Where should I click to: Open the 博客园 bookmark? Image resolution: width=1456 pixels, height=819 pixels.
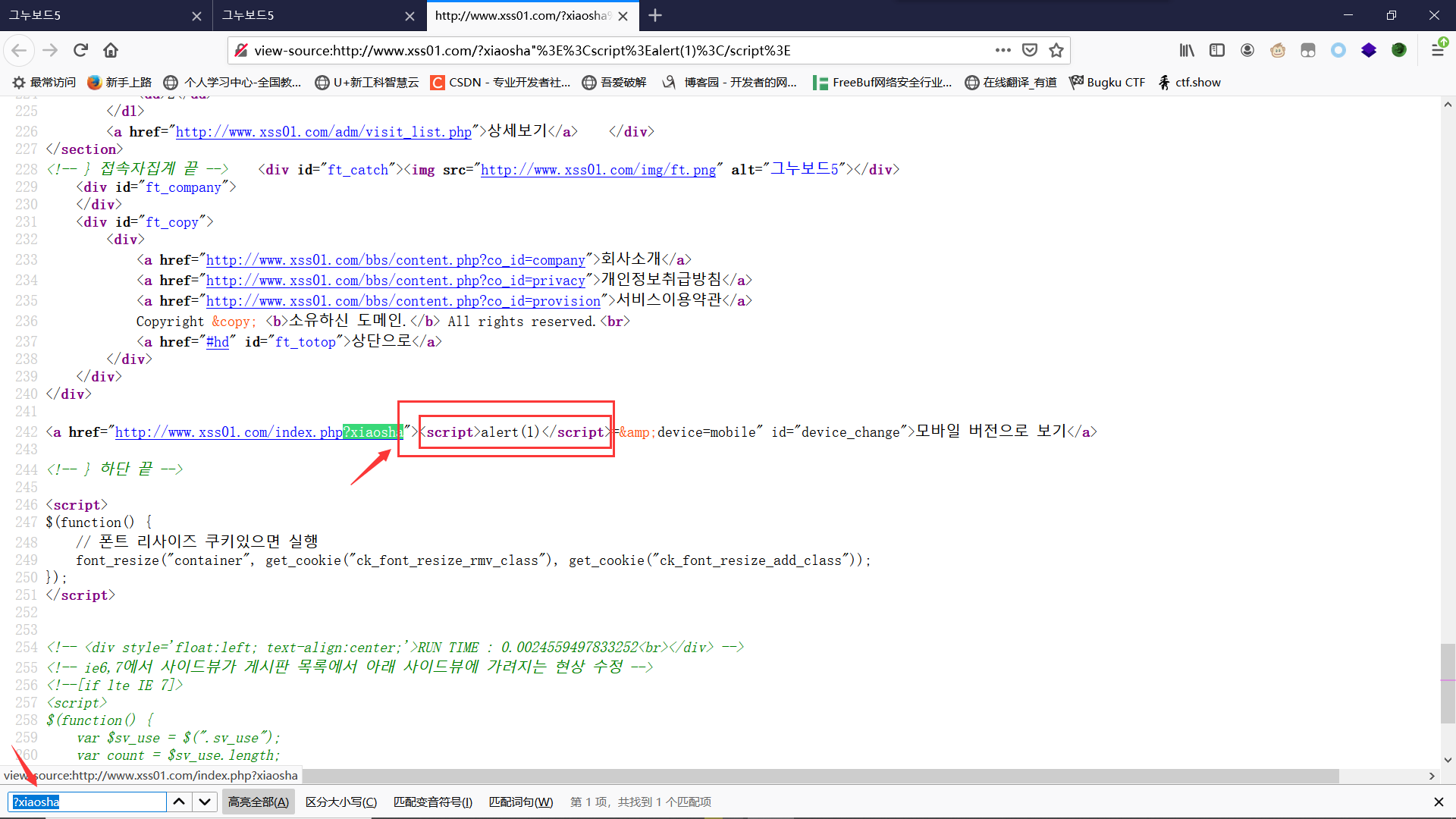[x=730, y=82]
